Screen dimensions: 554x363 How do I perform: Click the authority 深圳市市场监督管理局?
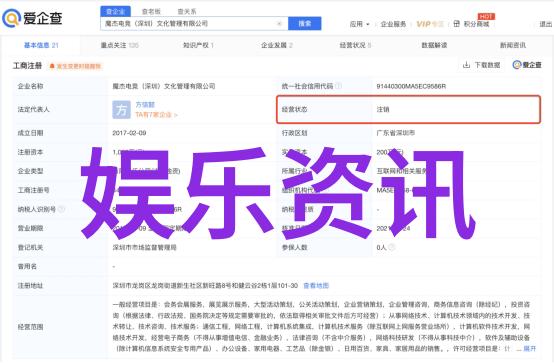click(x=145, y=247)
